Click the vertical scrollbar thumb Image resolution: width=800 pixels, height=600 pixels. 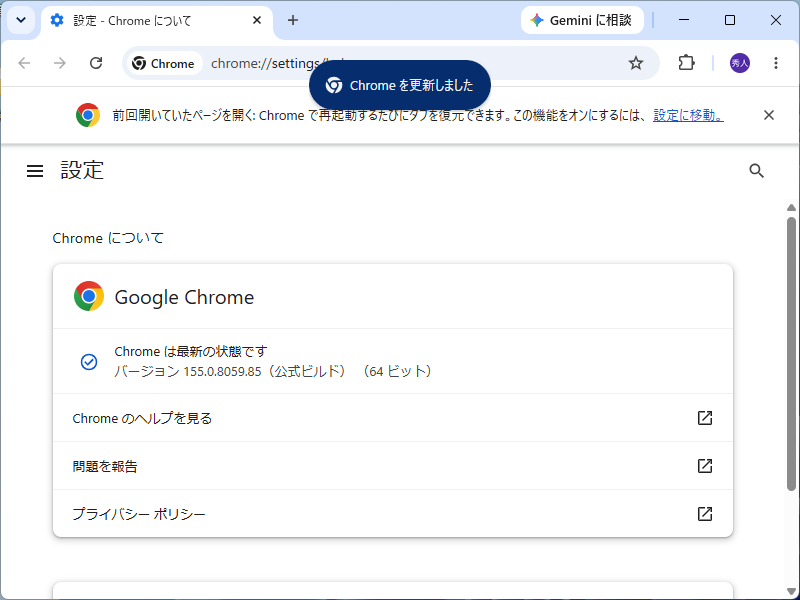(791, 354)
